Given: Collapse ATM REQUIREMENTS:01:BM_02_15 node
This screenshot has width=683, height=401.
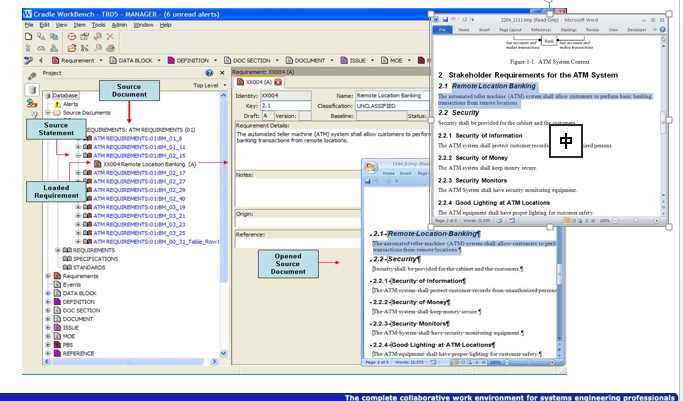Looking at the screenshot, I should tap(78, 155).
